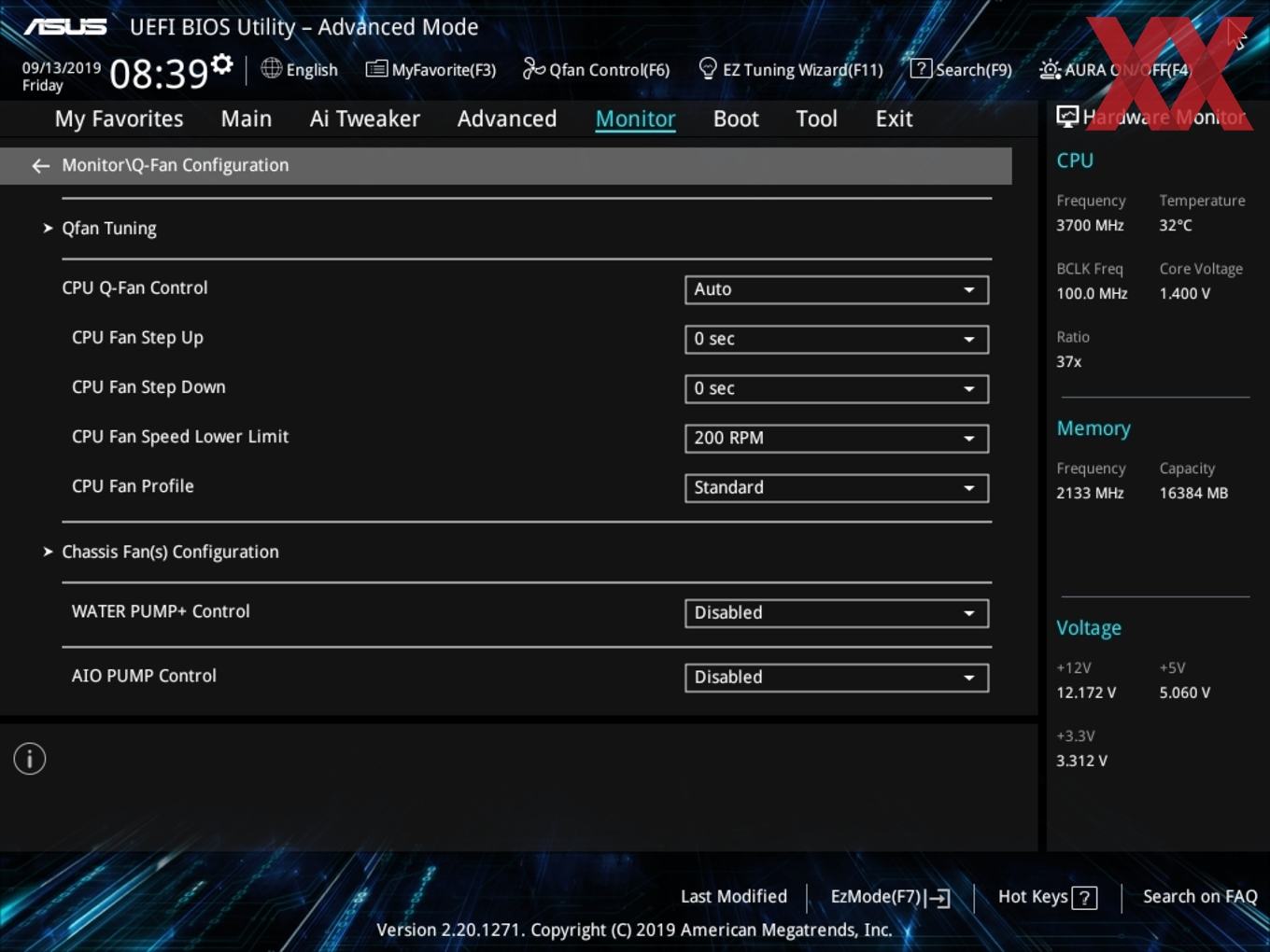Screen dimensions: 1270x952
Task: Switch to the My Favorites tab
Action: tap(119, 119)
